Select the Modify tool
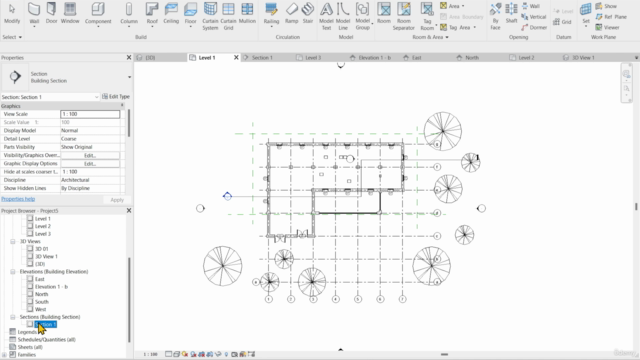 [x=12, y=13]
